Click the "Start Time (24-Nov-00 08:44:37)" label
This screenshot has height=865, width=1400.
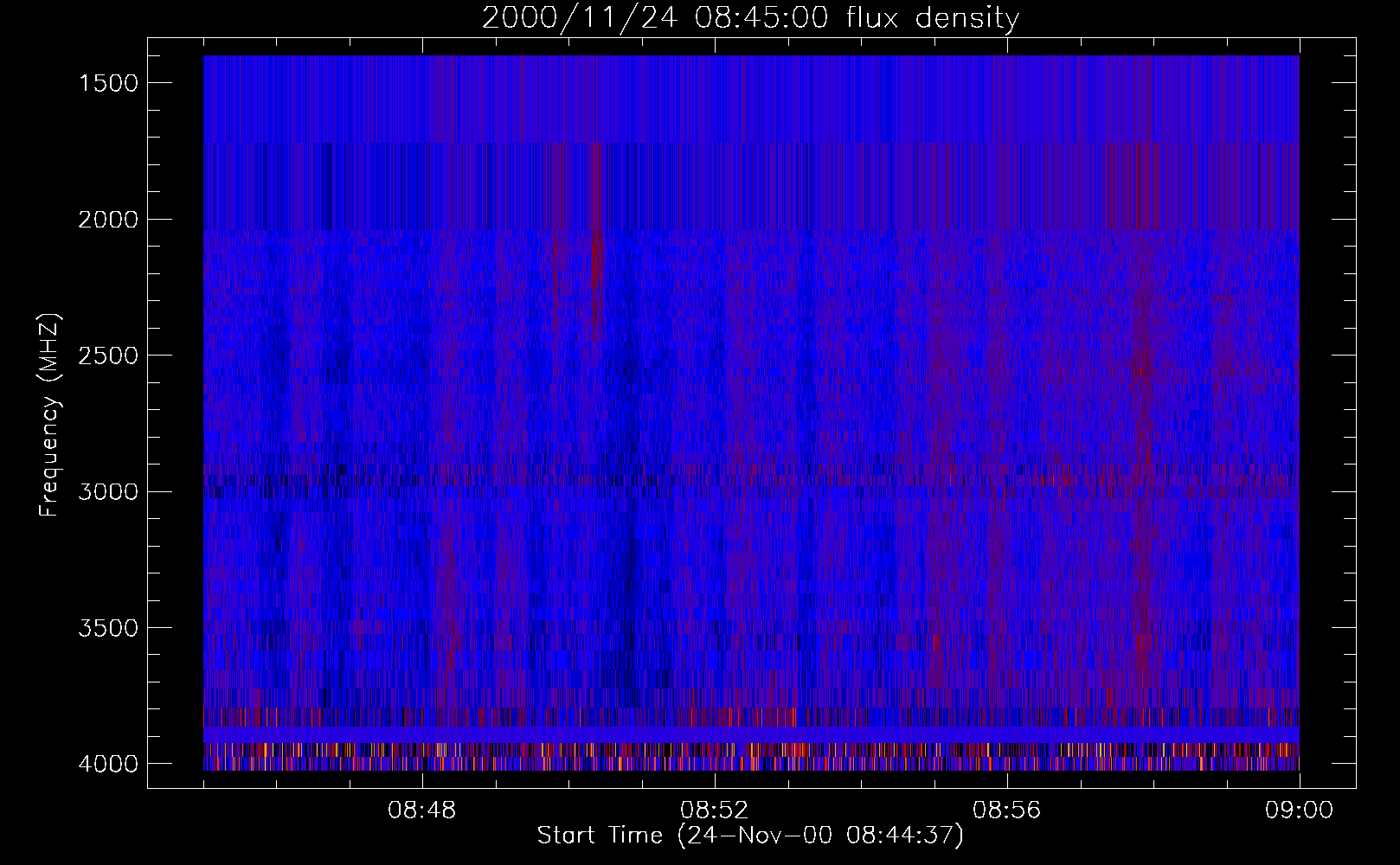point(750,836)
